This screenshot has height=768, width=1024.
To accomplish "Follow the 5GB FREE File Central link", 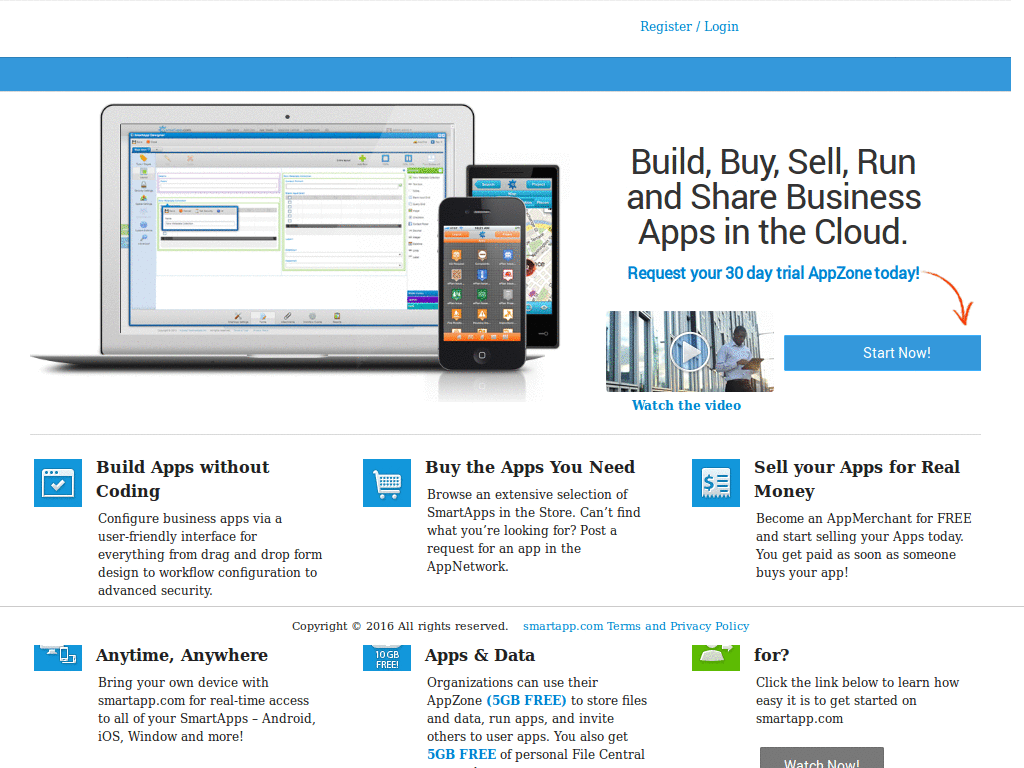I will click(x=462, y=754).
